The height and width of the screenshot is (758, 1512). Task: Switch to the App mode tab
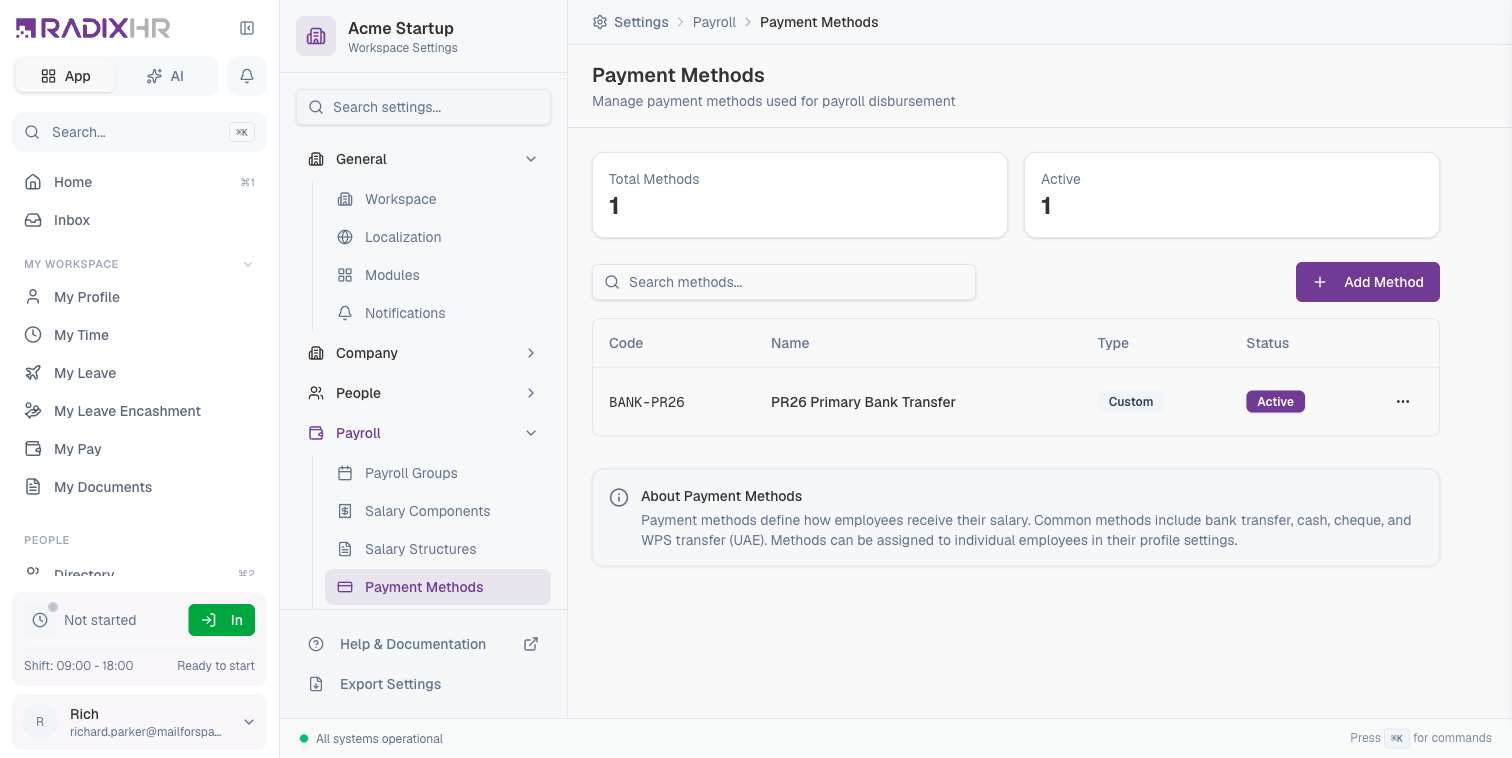tap(66, 76)
